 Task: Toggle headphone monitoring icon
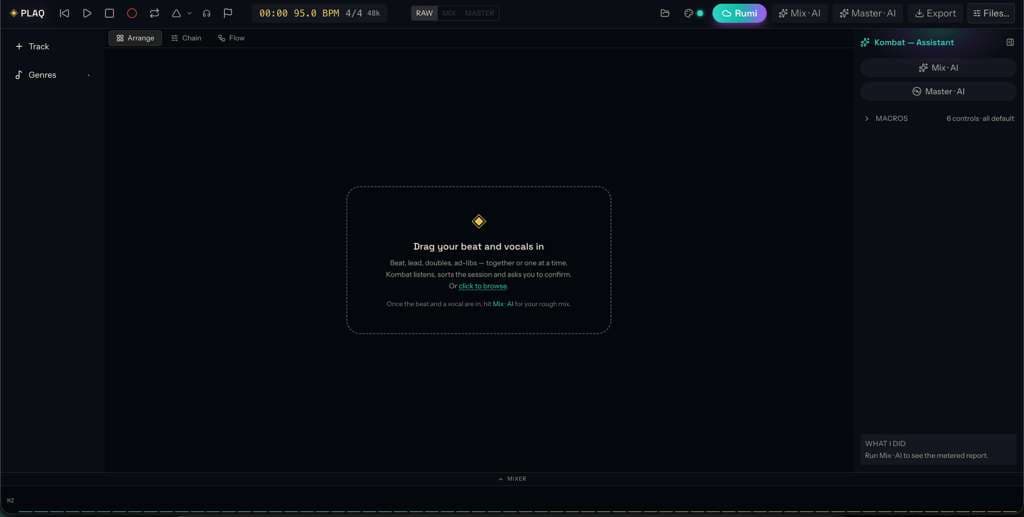[x=206, y=13]
